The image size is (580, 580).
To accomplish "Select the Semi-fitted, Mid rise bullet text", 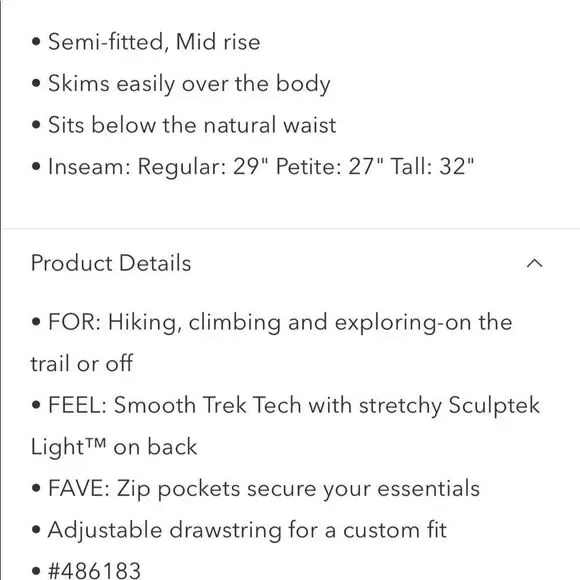I will [x=154, y=41].
